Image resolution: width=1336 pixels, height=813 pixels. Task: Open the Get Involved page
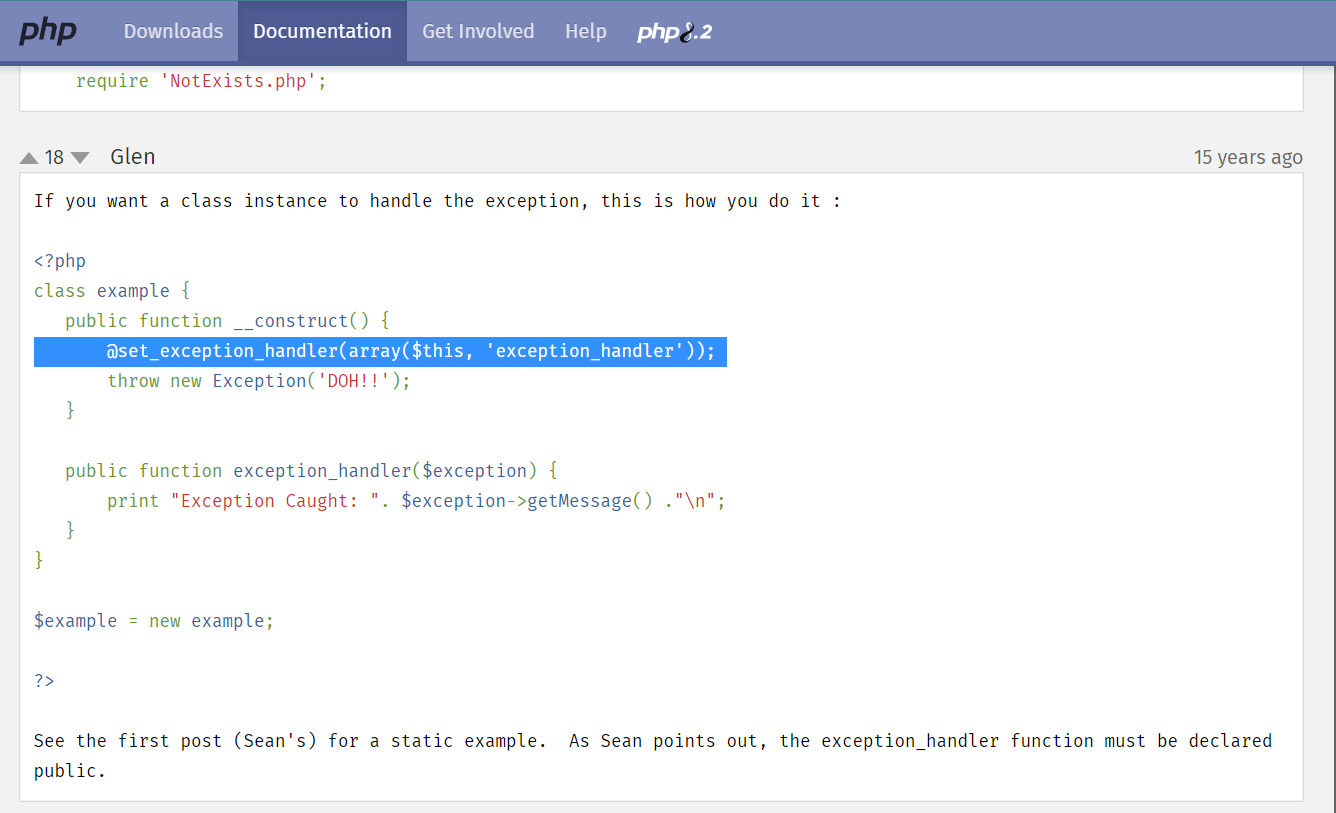pos(478,31)
